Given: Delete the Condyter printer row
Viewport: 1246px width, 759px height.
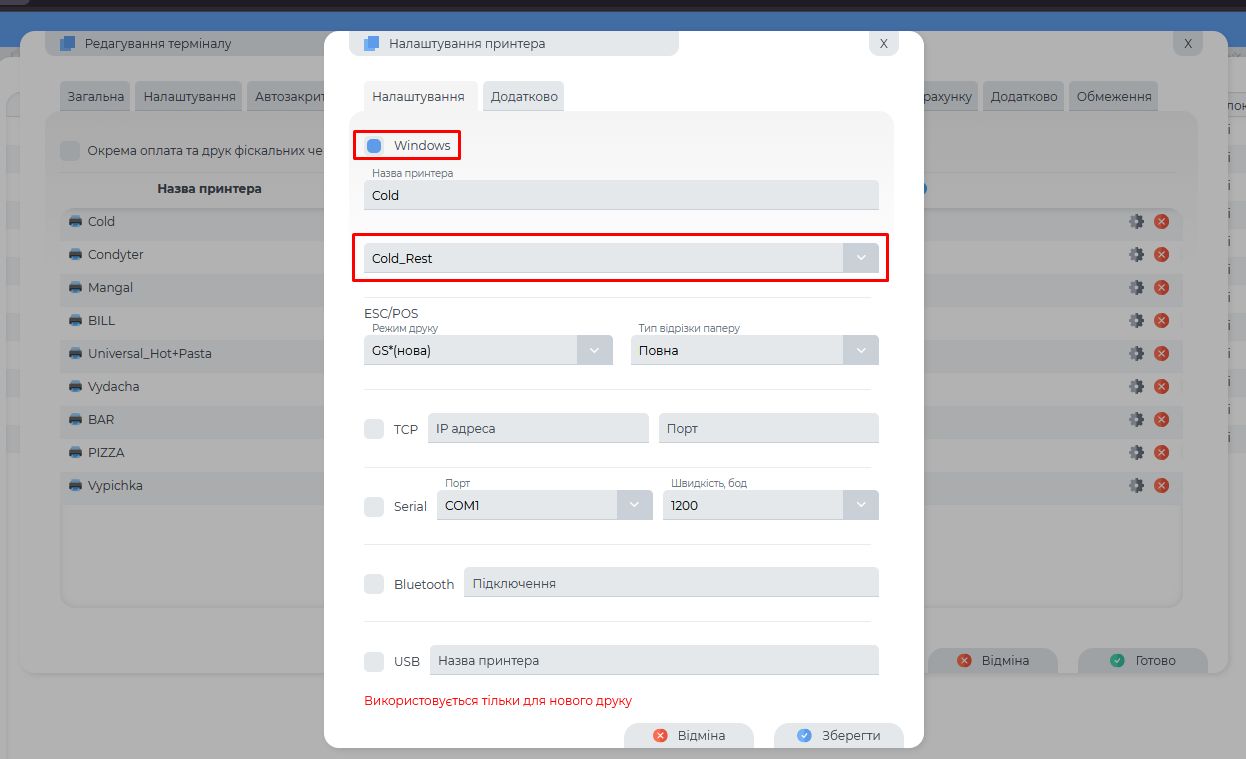Looking at the screenshot, I should 1161,255.
